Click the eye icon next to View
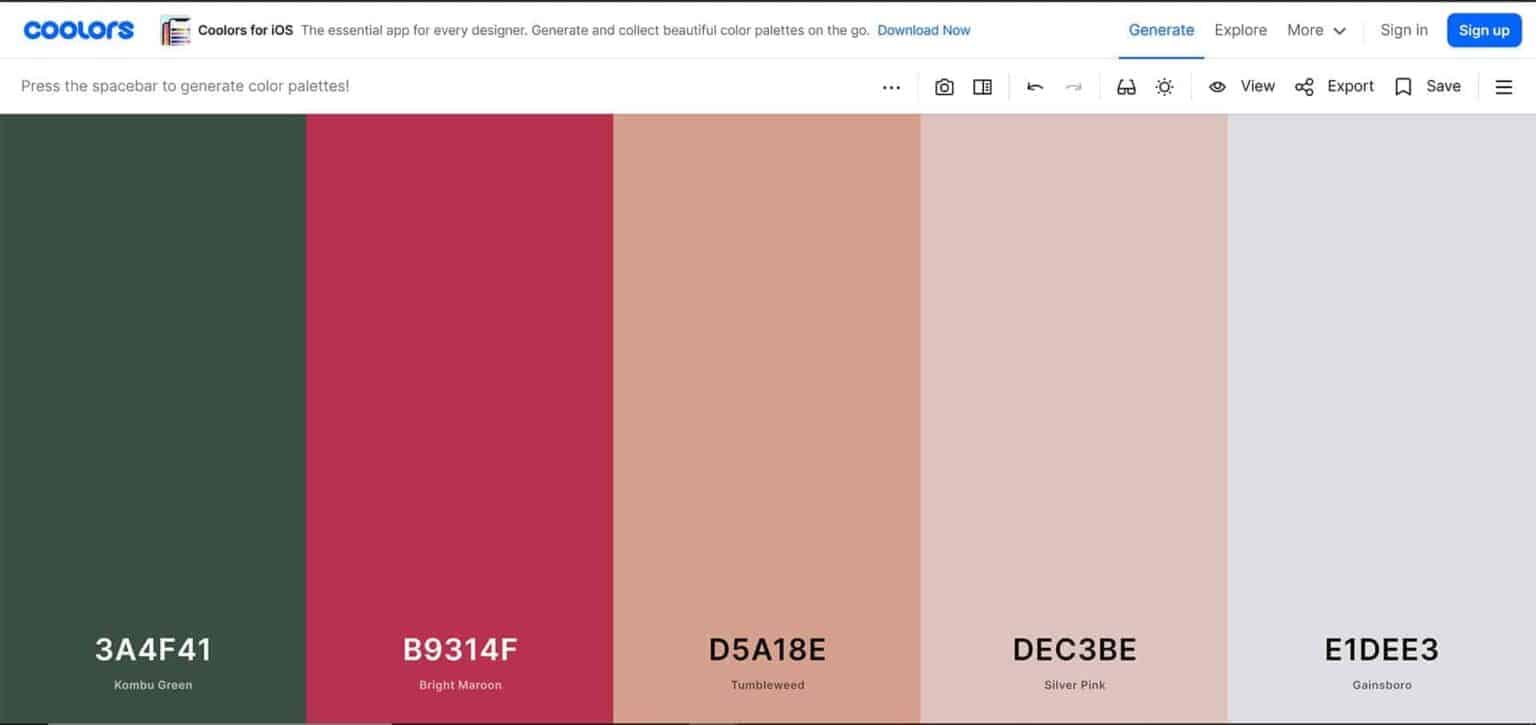This screenshot has width=1536, height=725. (1218, 87)
